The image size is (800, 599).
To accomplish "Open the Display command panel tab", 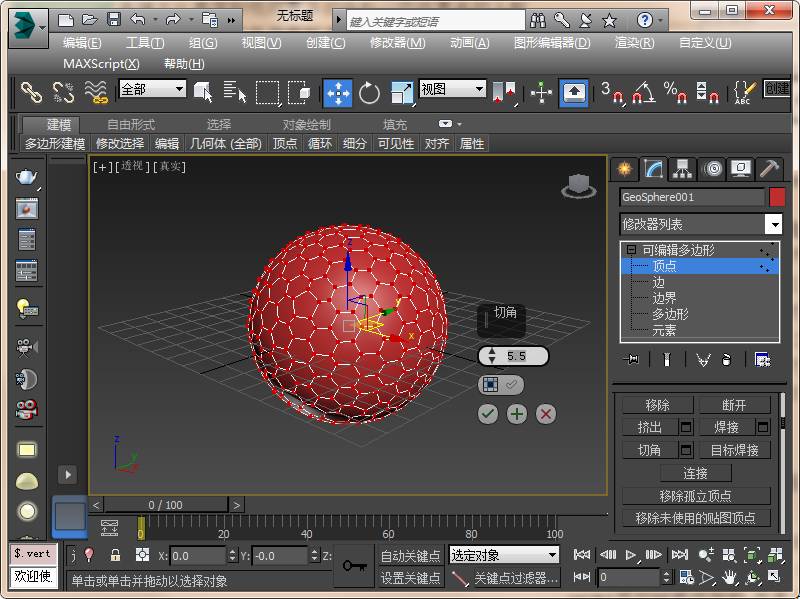I will click(x=741, y=169).
